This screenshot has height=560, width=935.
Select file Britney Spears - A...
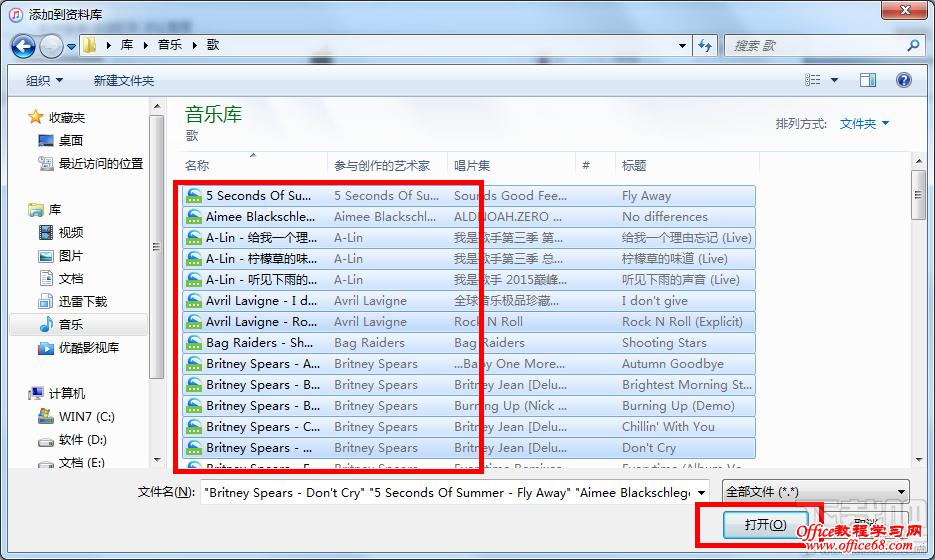(x=263, y=364)
